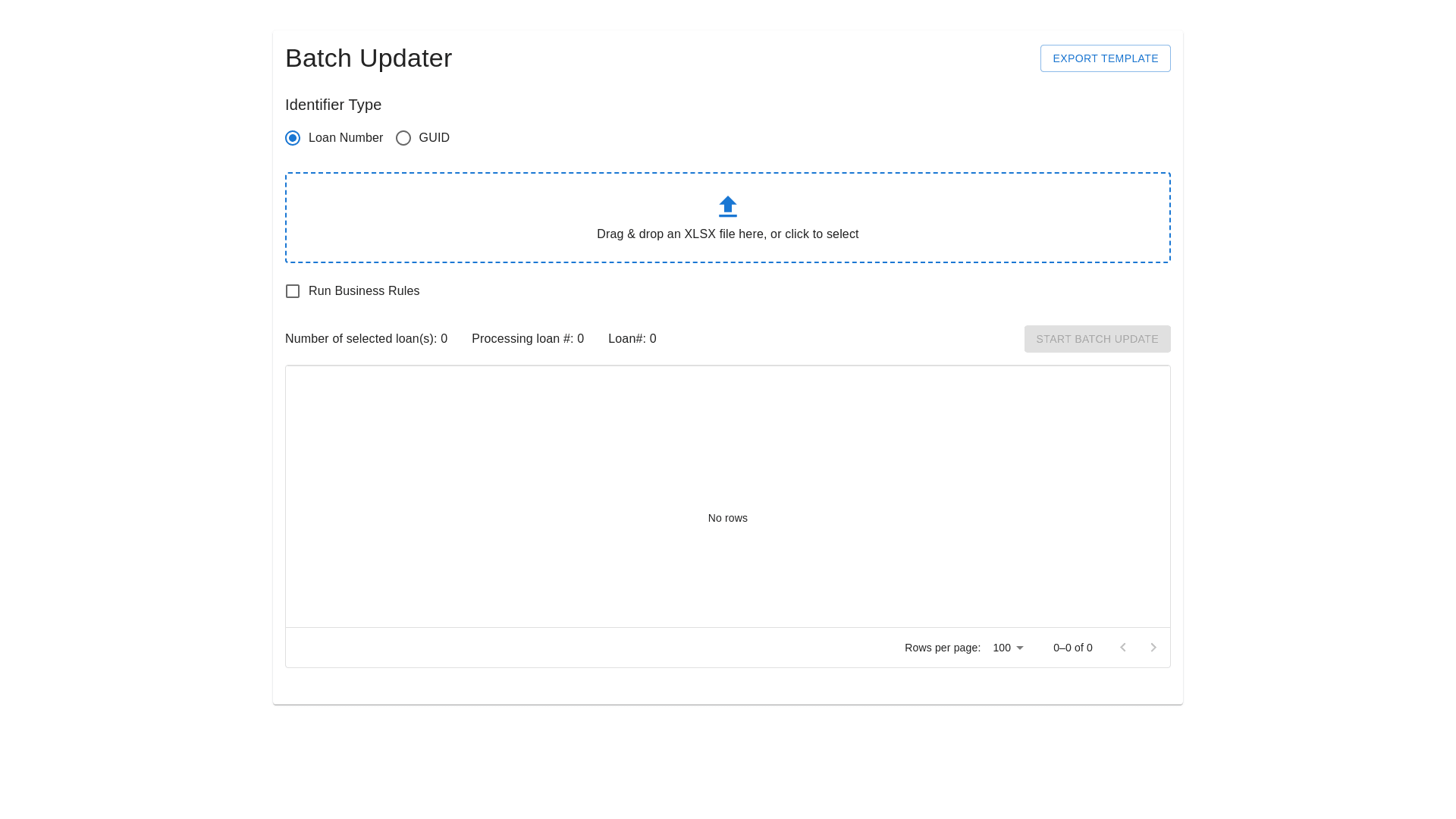
Task: Click the 0–0 of 0 pagination text
Action: 1072,648
